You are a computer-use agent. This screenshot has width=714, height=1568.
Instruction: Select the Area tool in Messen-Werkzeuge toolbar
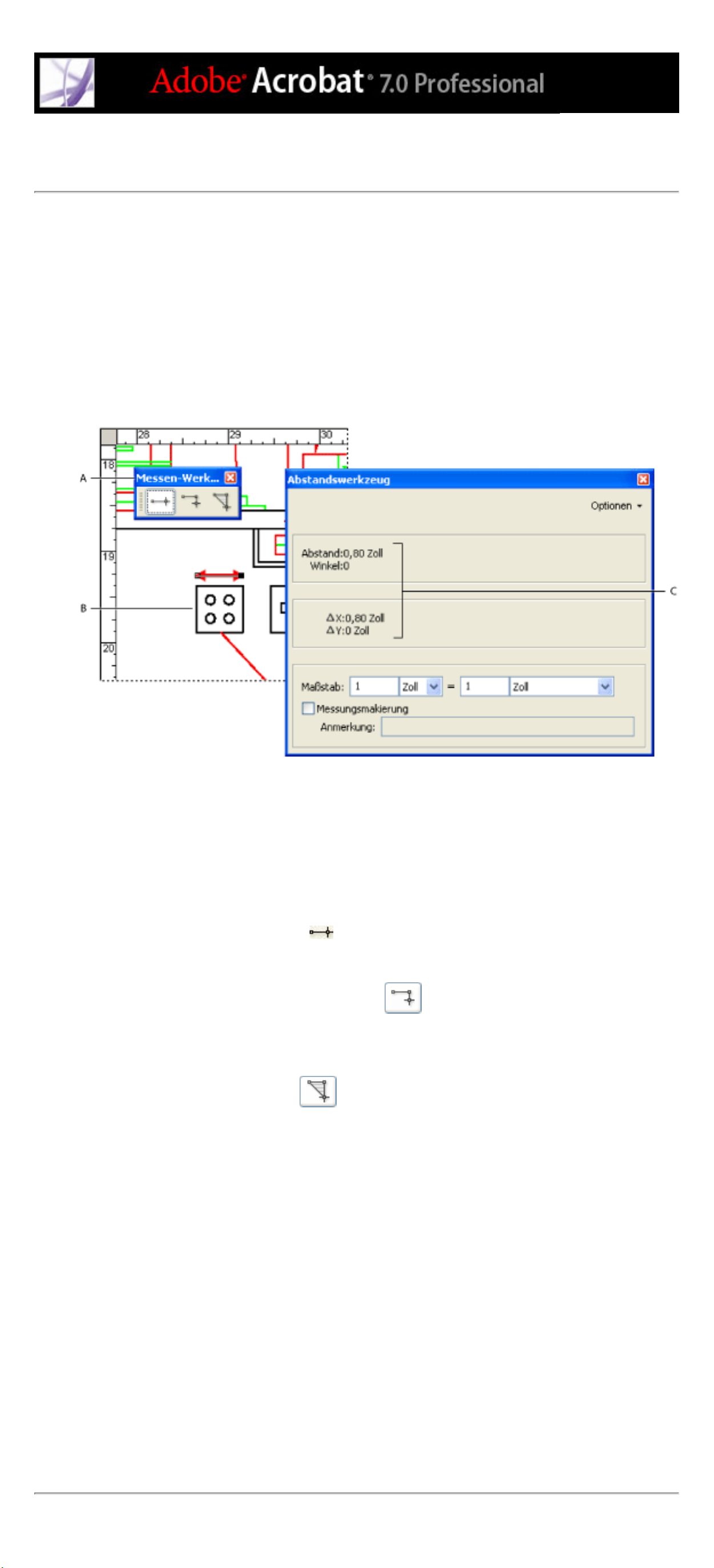221,502
